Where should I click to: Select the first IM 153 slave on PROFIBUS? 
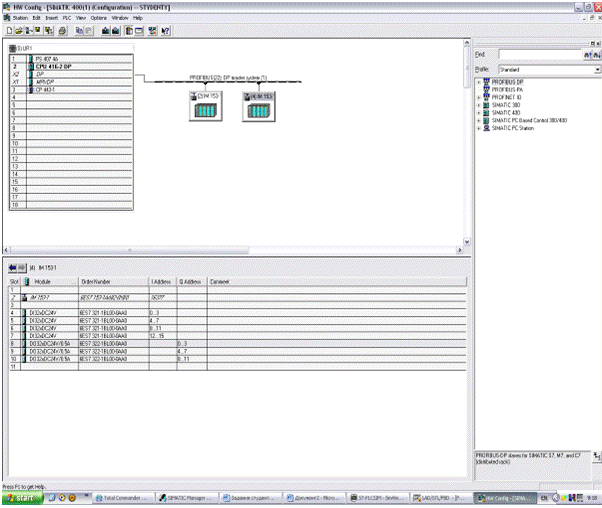tap(203, 105)
